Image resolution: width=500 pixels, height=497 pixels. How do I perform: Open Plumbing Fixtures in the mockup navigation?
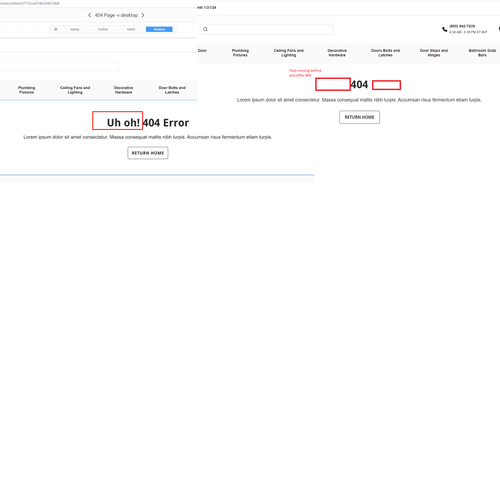tap(27, 90)
